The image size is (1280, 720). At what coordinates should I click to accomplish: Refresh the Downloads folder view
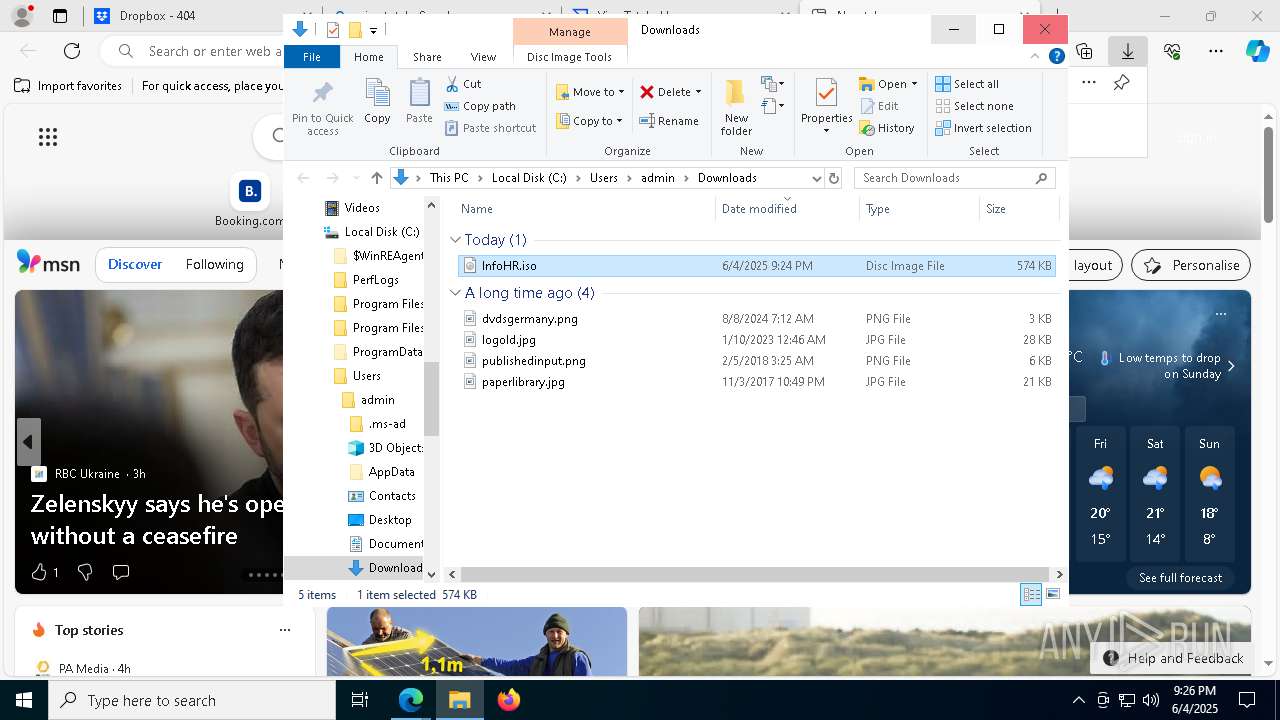click(x=834, y=178)
